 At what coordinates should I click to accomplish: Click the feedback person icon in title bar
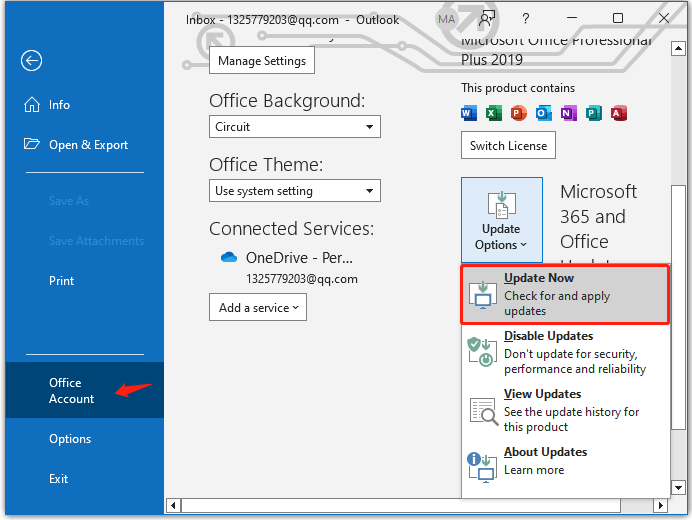click(x=487, y=19)
